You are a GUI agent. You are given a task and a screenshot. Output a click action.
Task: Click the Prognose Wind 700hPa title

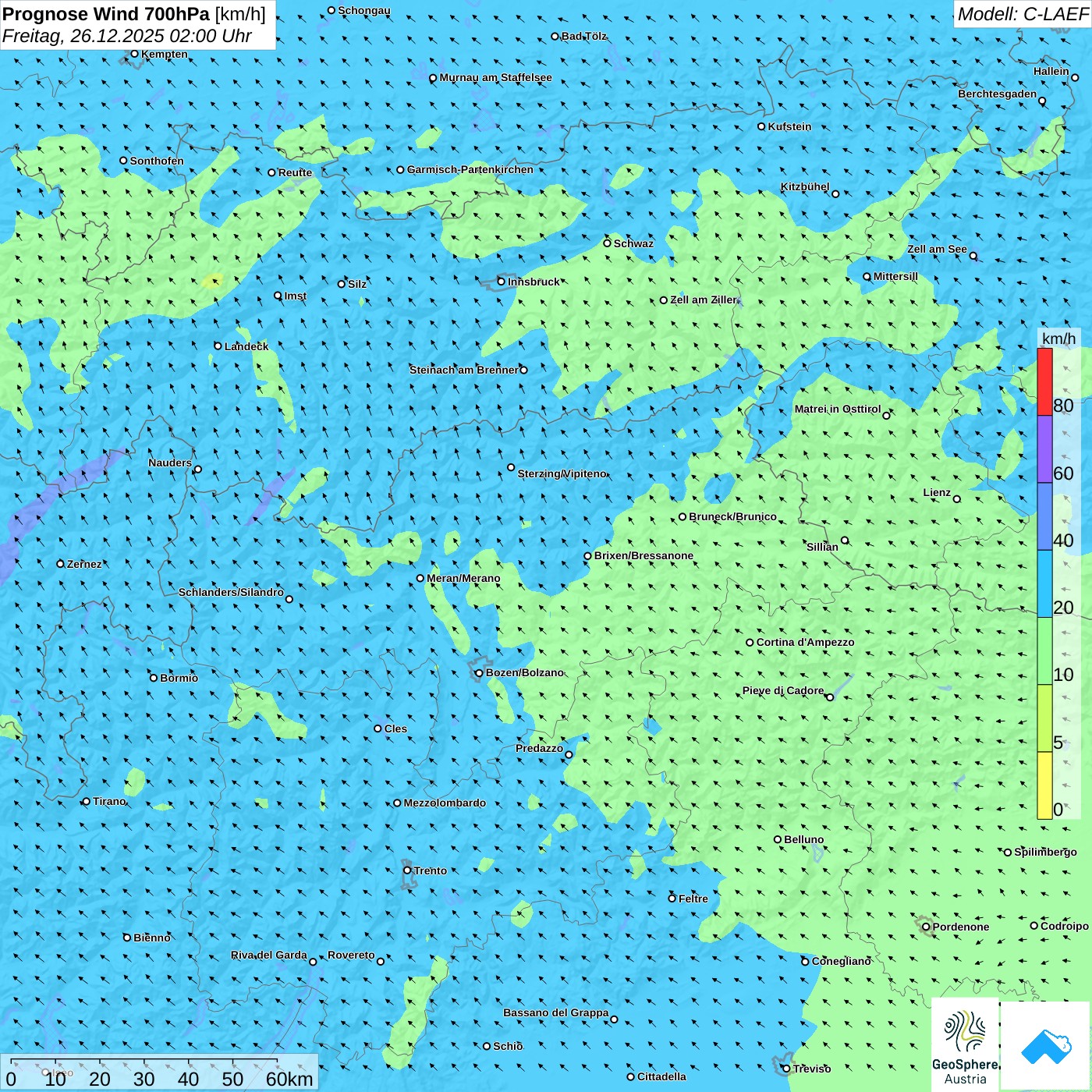106,14
